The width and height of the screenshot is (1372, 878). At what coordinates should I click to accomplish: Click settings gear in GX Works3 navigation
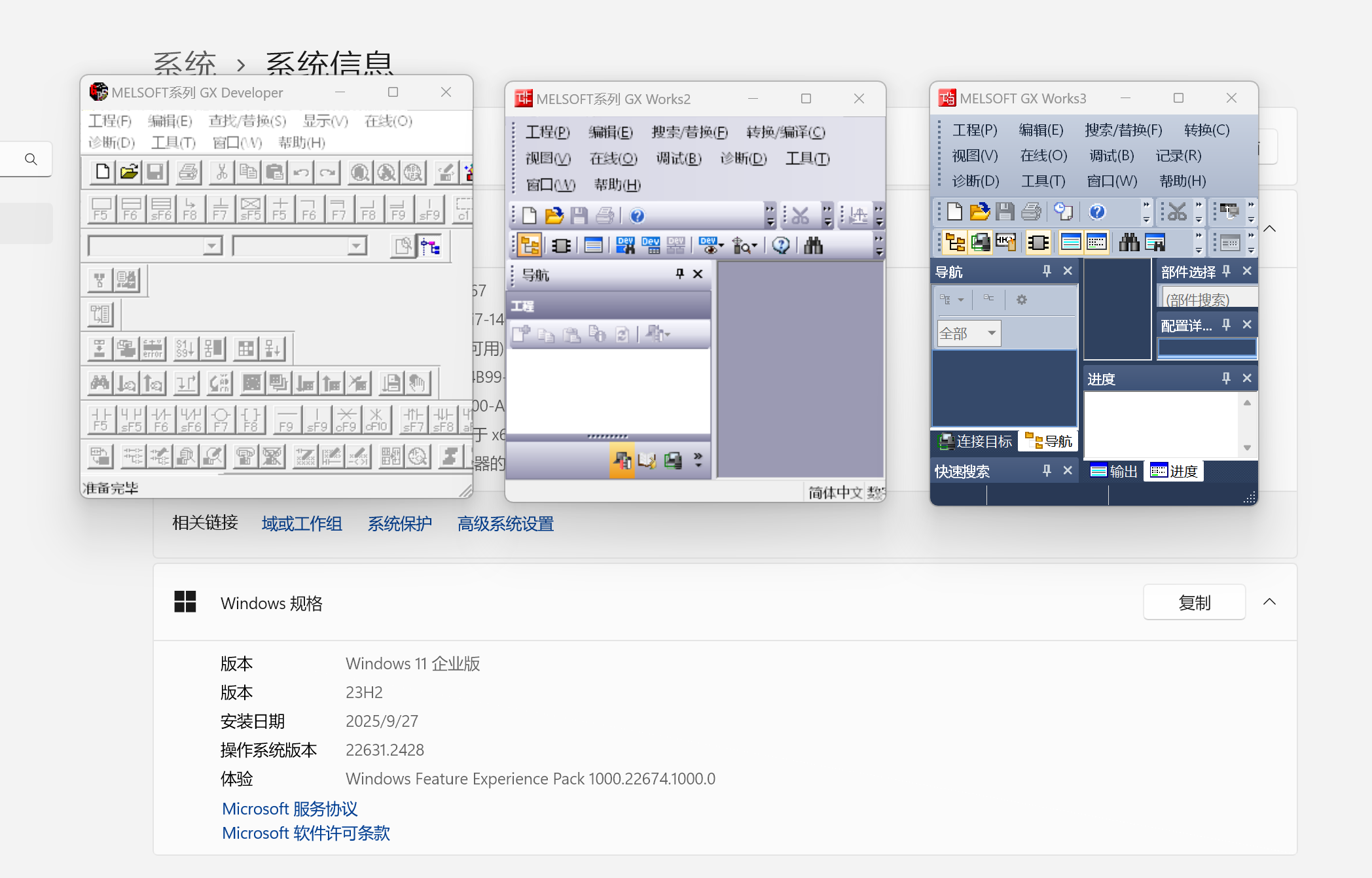tap(1021, 300)
